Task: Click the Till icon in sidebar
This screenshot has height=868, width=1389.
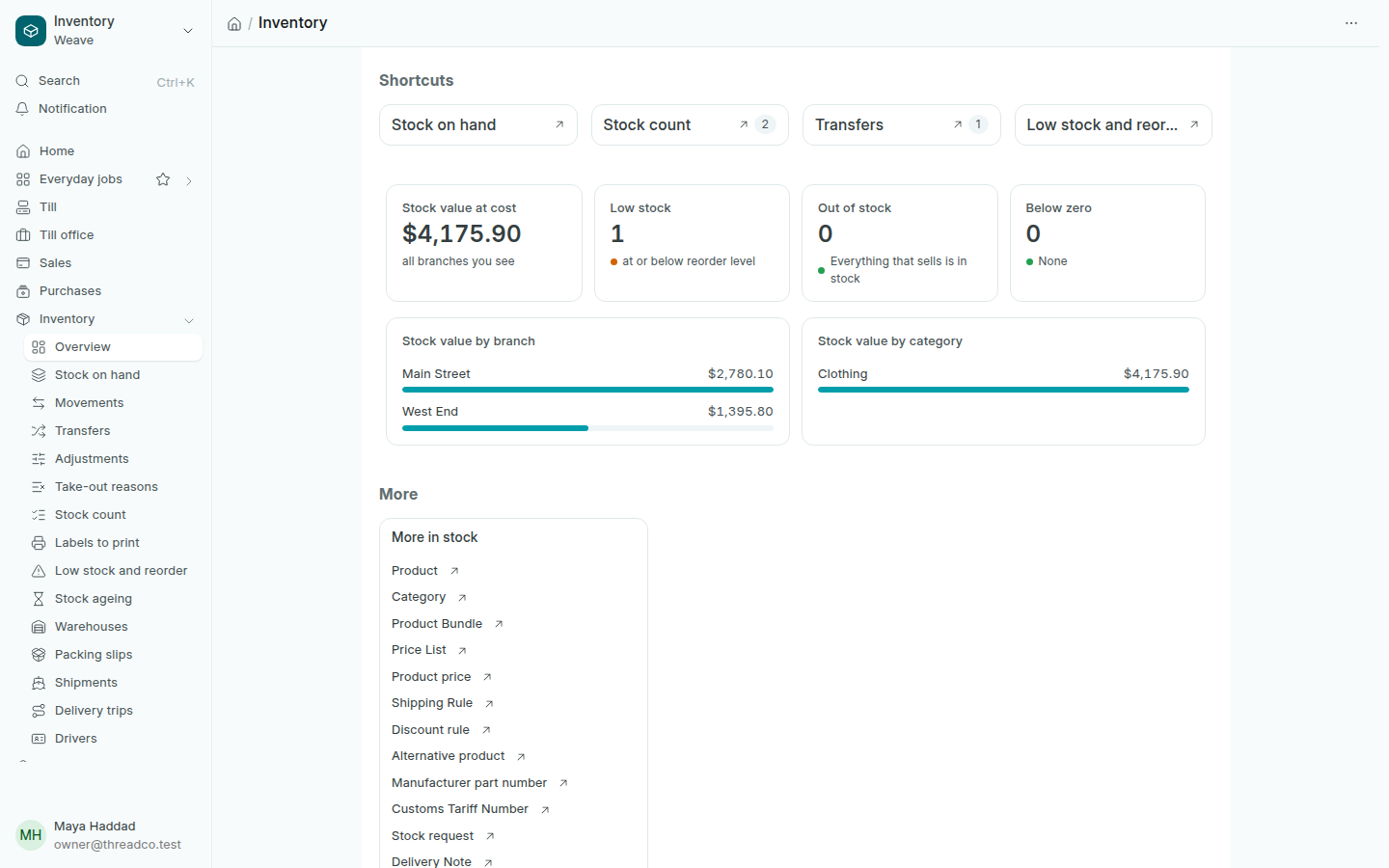Action: point(23,207)
